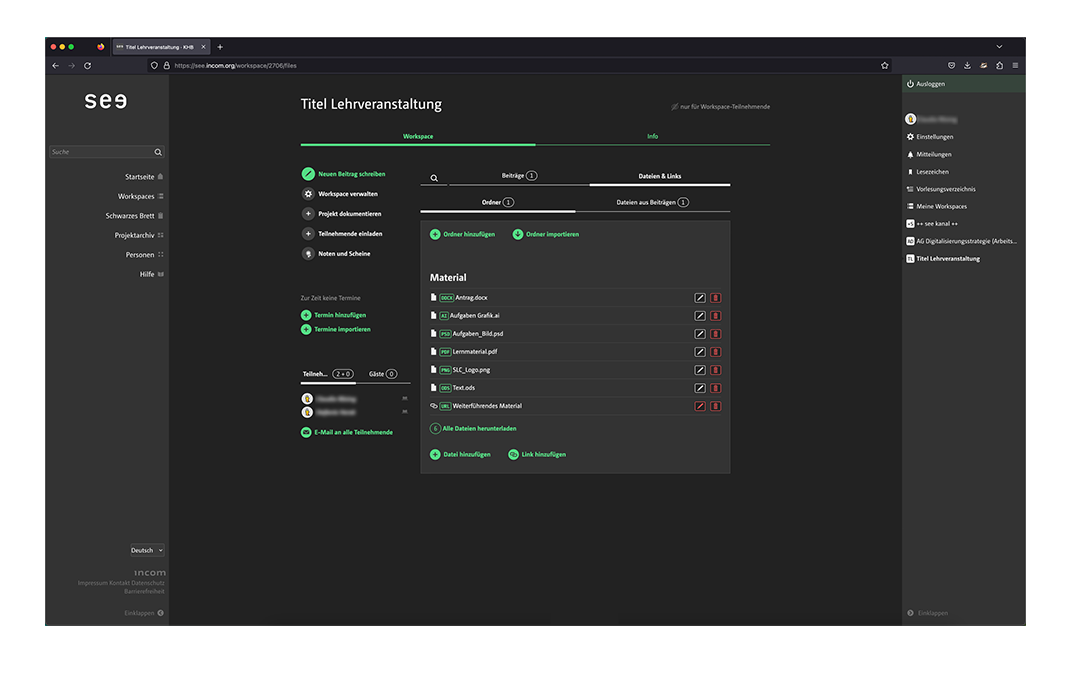Screen dimensions: 1070x697
Task: Collapse the left sidebar via Einklappen
Action: point(144,613)
